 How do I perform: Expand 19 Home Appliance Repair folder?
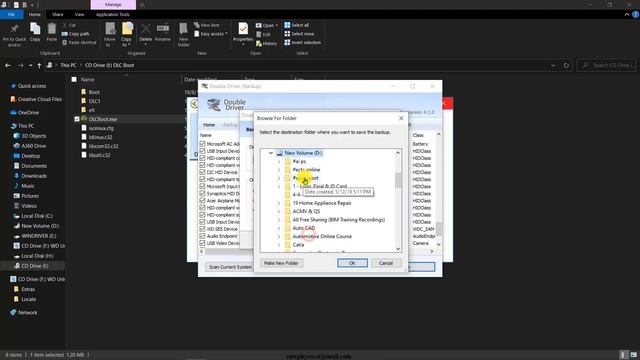[x=279, y=203]
